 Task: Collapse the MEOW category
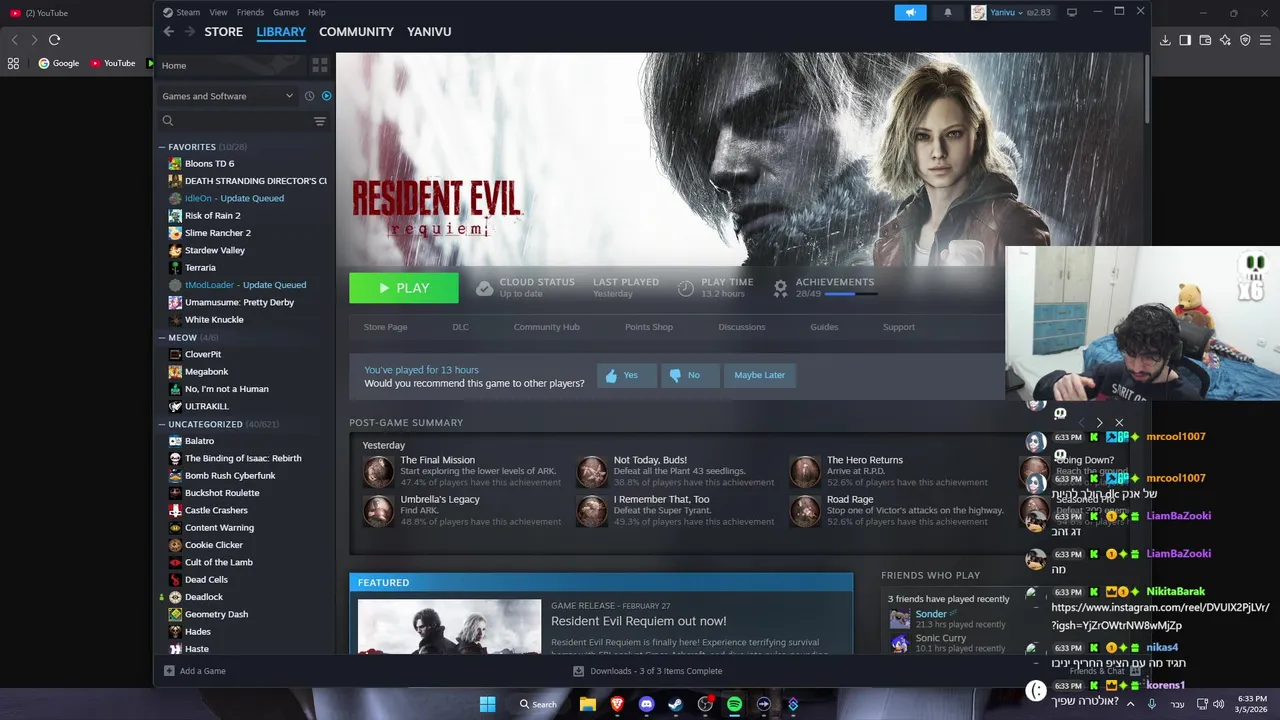(x=162, y=338)
